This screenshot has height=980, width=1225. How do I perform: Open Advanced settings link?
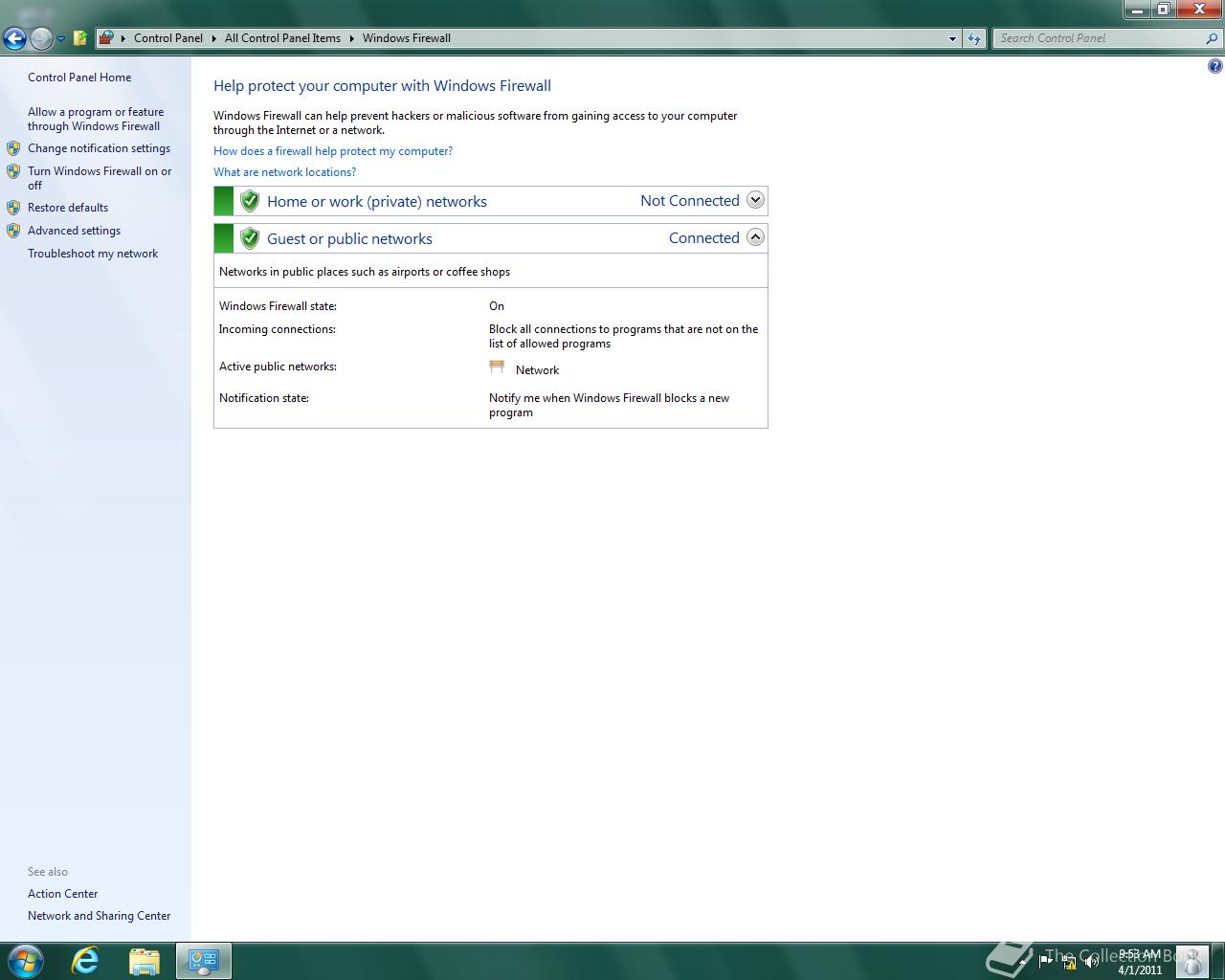74,231
